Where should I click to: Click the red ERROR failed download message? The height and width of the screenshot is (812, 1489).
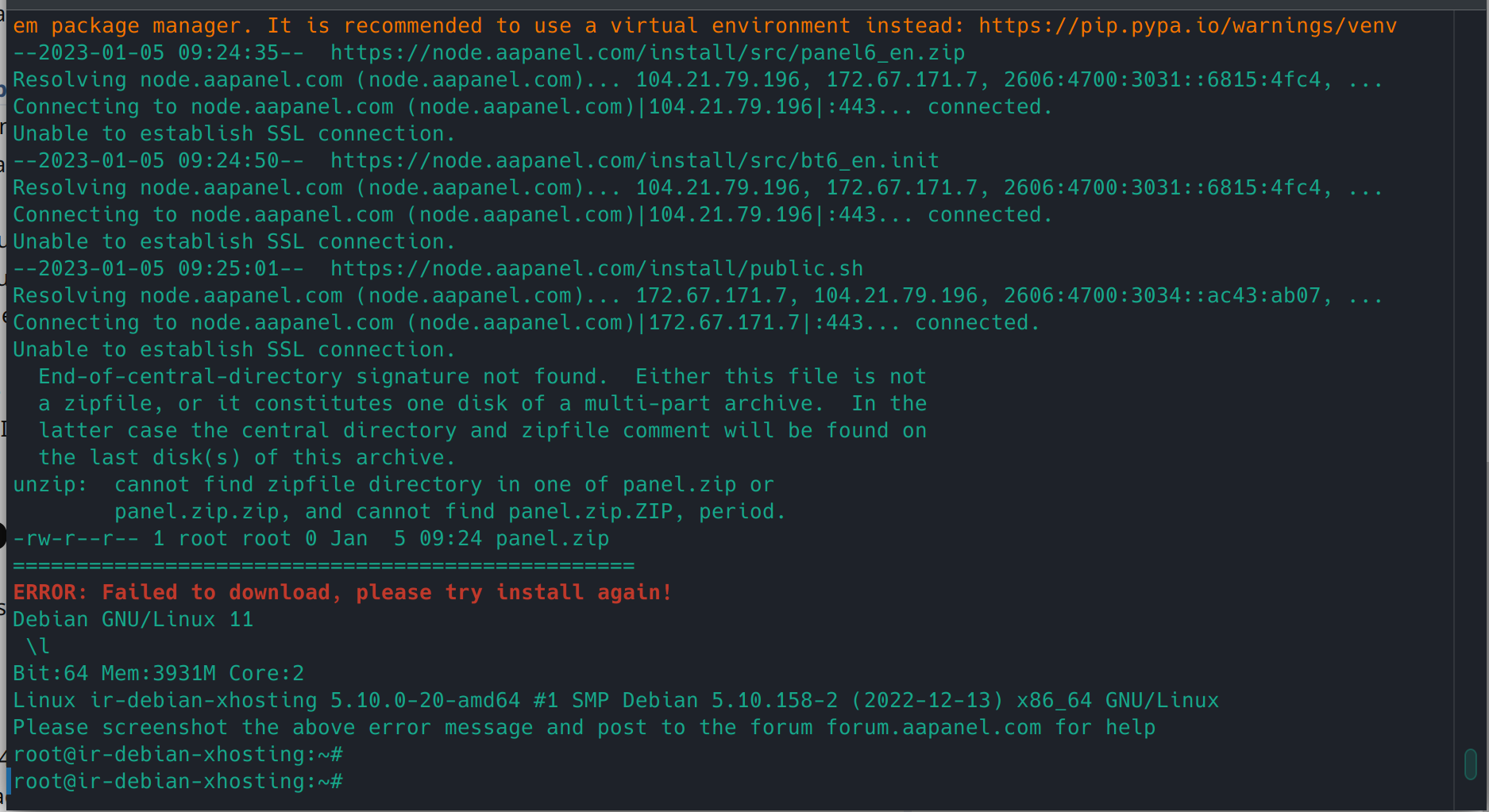point(342,593)
